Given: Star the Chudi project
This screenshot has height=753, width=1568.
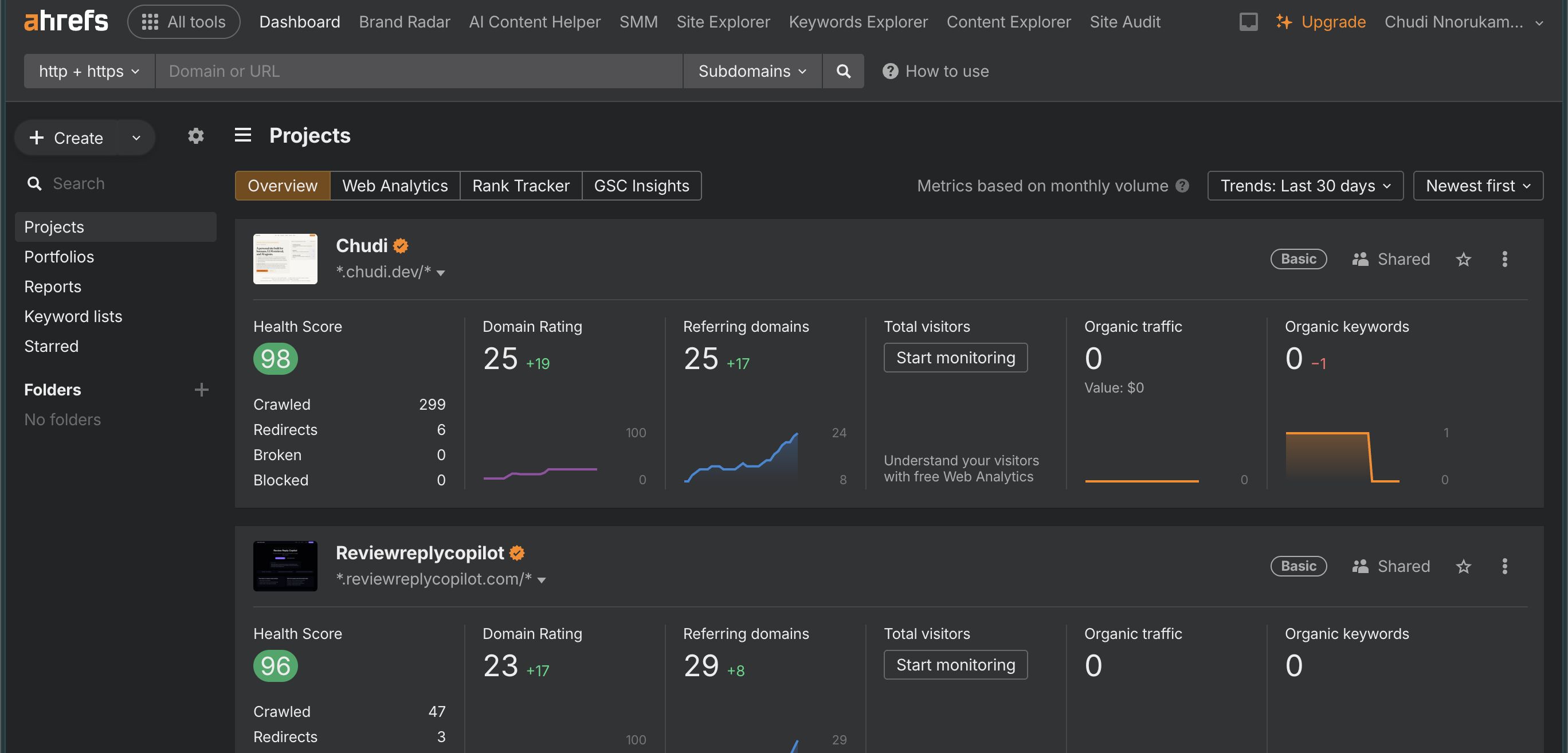Looking at the screenshot, I should coord(1463,260).
